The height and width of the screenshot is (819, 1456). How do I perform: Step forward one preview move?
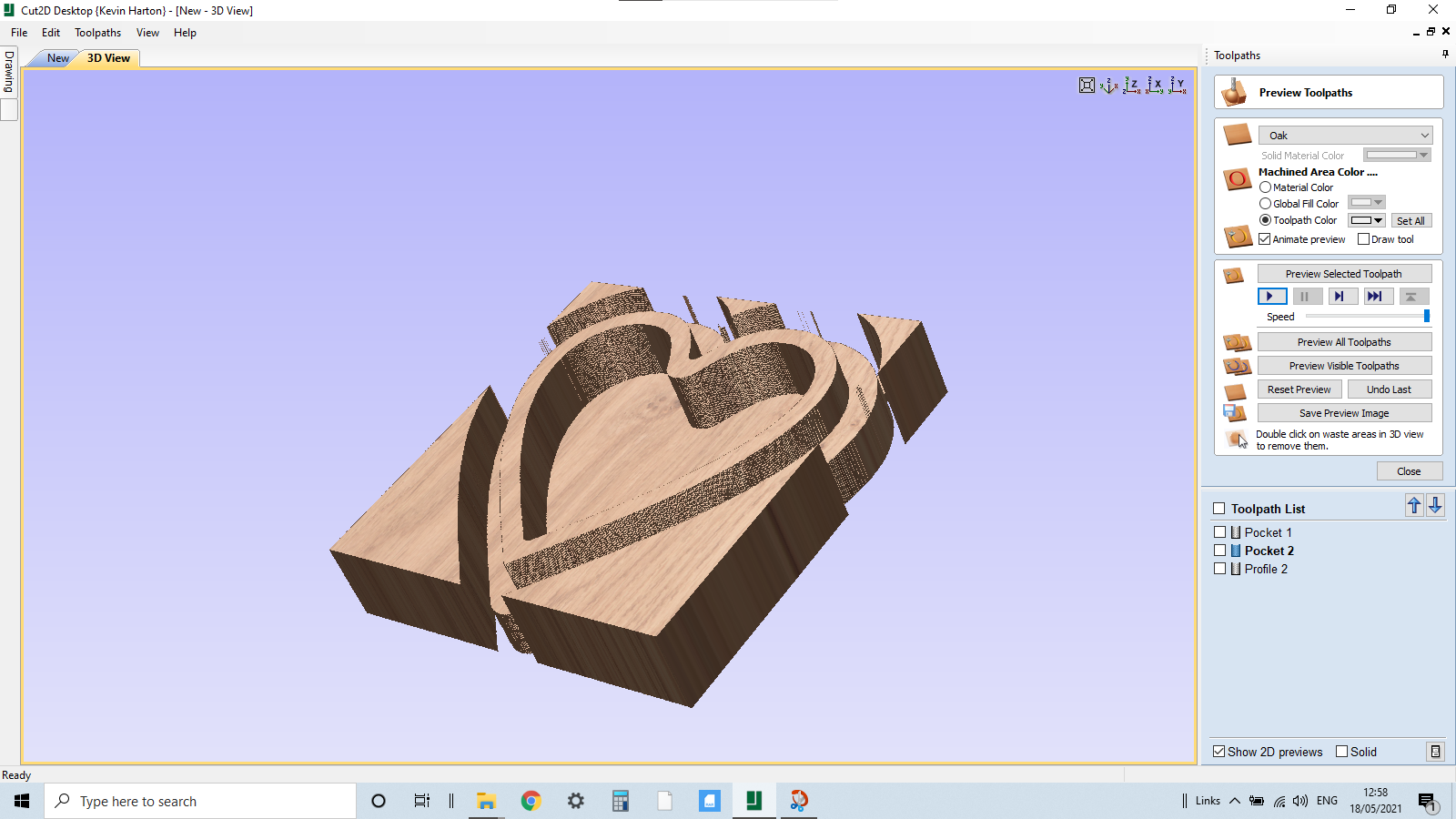pos(1342,296)
